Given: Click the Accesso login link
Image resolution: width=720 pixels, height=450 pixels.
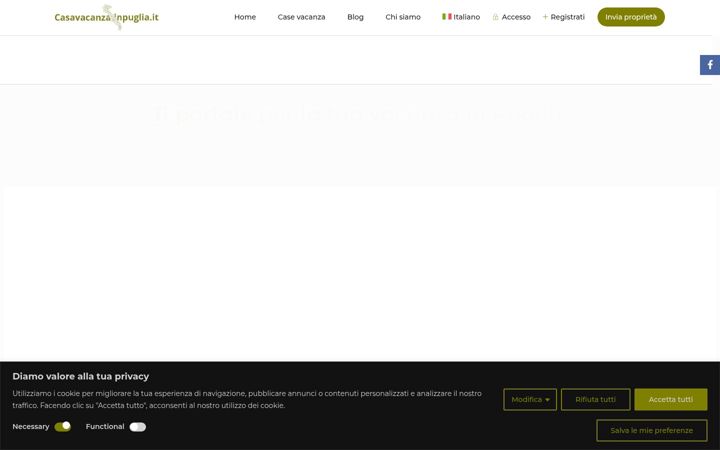Looking at the screenshot, I should tap(516, 17).
